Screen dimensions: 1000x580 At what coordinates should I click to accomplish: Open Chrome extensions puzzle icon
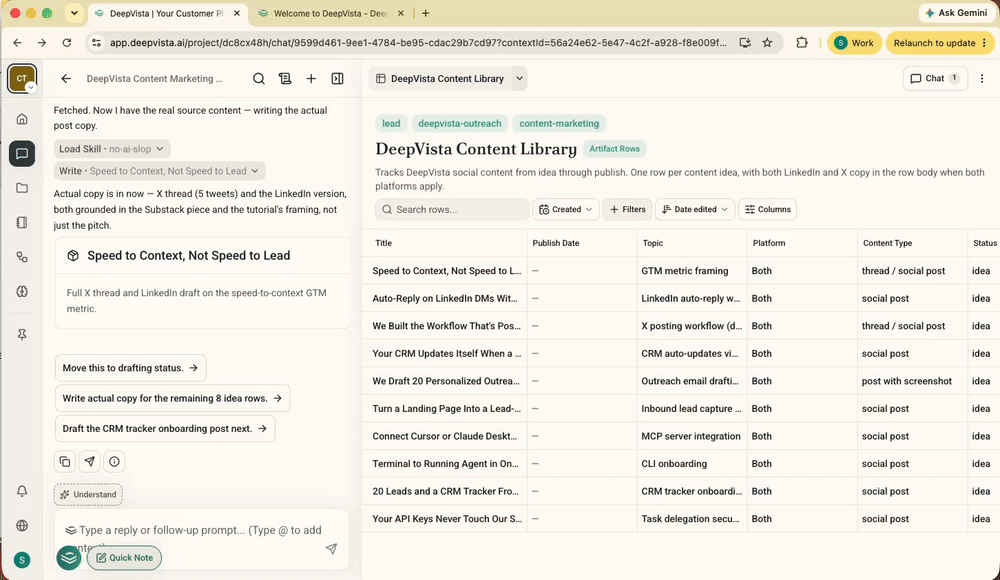tap(802, 43)
